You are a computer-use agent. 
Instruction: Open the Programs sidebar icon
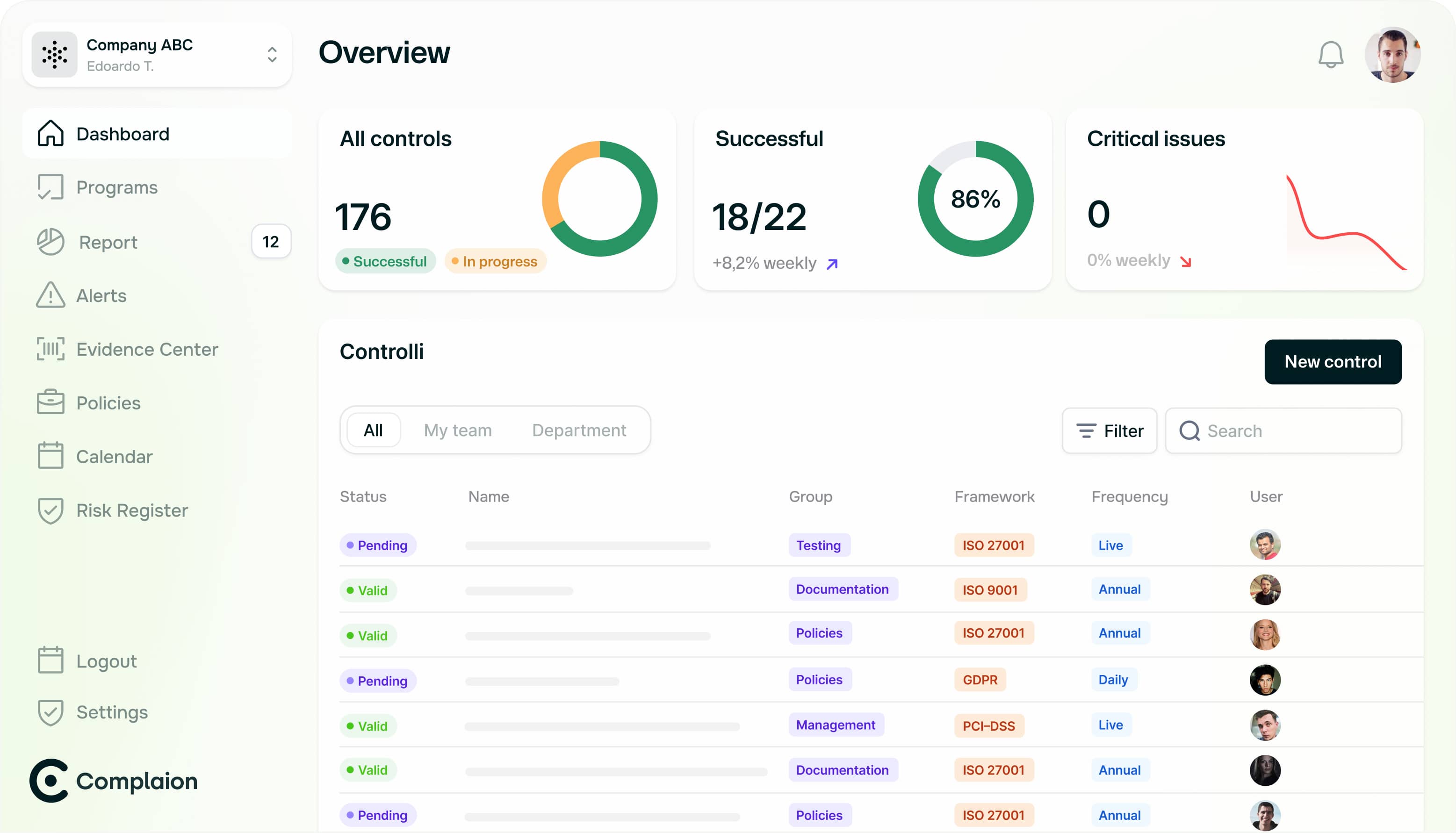coord(50,187)
